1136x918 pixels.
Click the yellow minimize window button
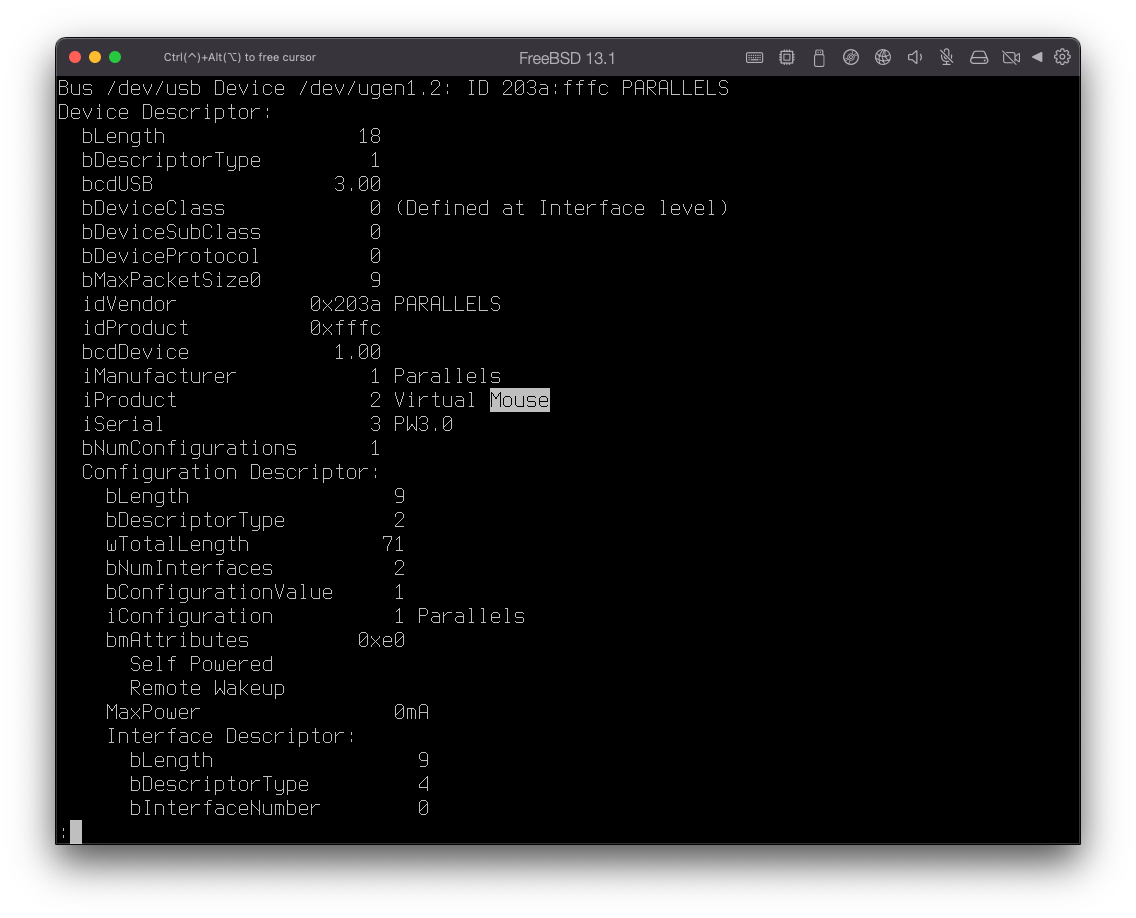coord(95,57)
